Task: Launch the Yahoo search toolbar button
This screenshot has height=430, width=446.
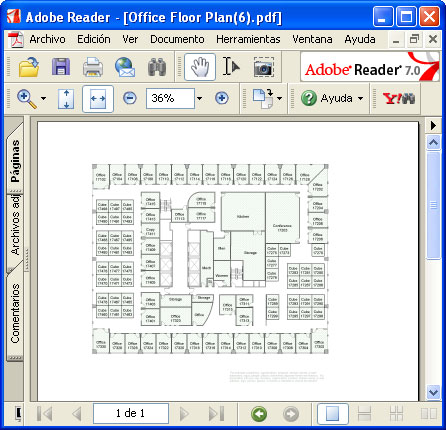Action: 399,98
